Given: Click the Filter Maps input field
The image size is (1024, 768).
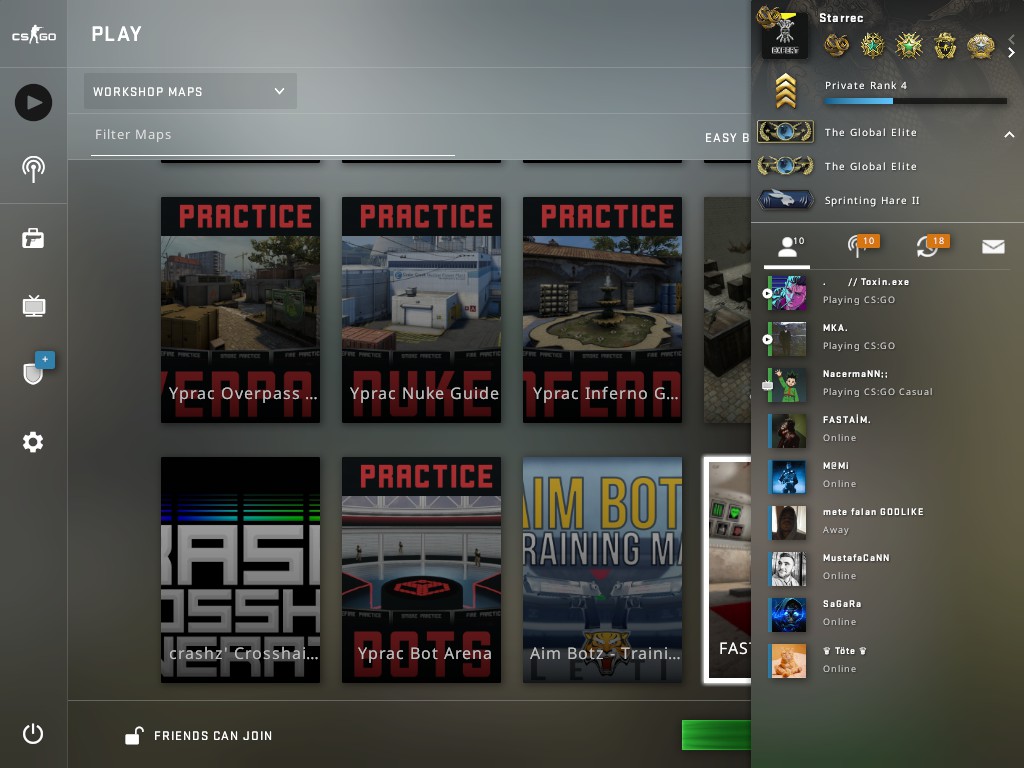Looking at the screenshot, I should point(273,135).
